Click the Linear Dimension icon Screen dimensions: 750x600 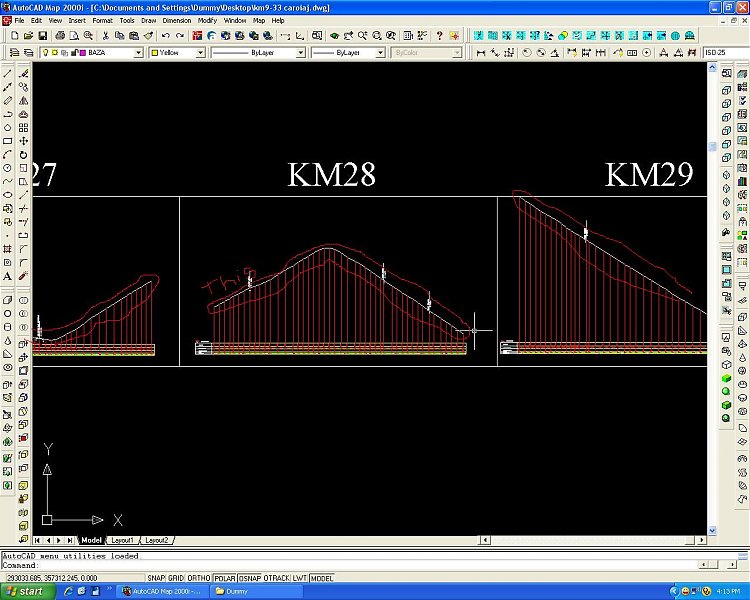[481, 53]
